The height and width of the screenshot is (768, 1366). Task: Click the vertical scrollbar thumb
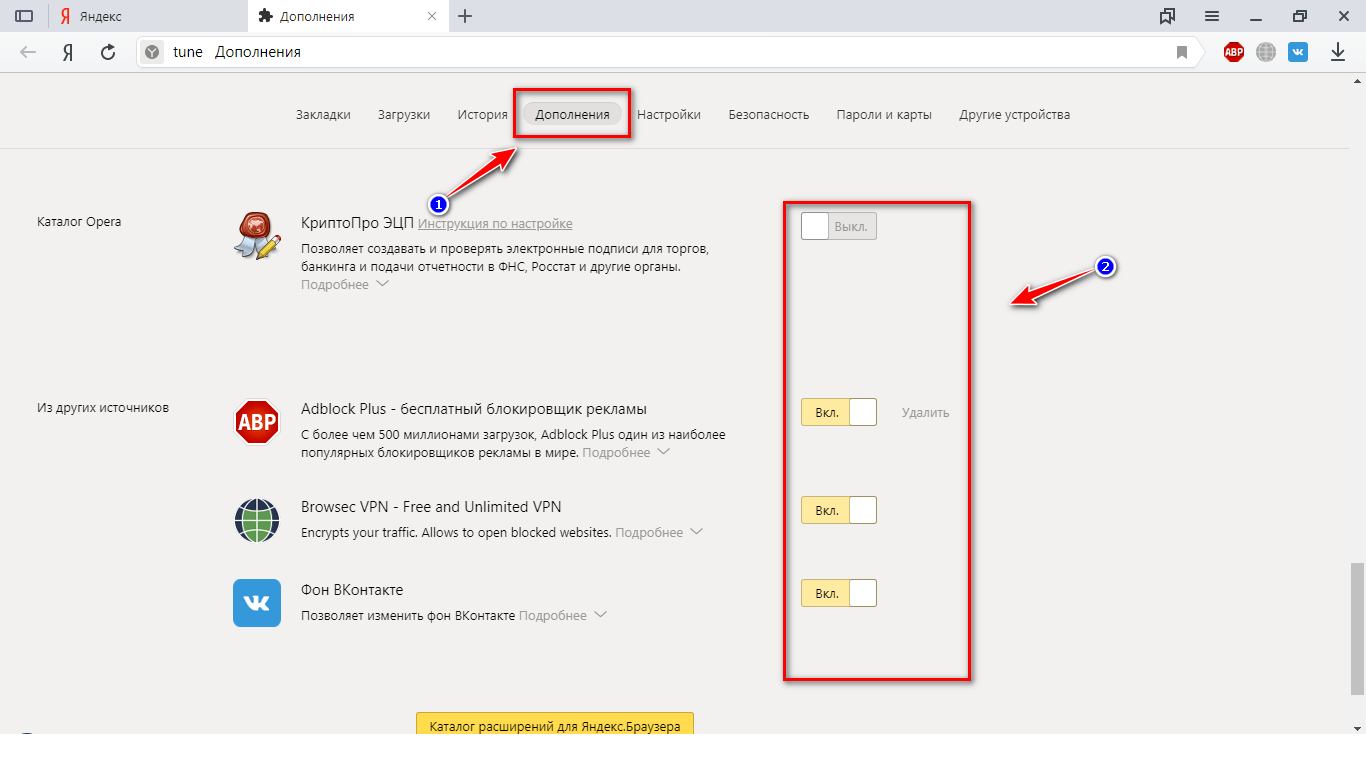[1357, 628]
